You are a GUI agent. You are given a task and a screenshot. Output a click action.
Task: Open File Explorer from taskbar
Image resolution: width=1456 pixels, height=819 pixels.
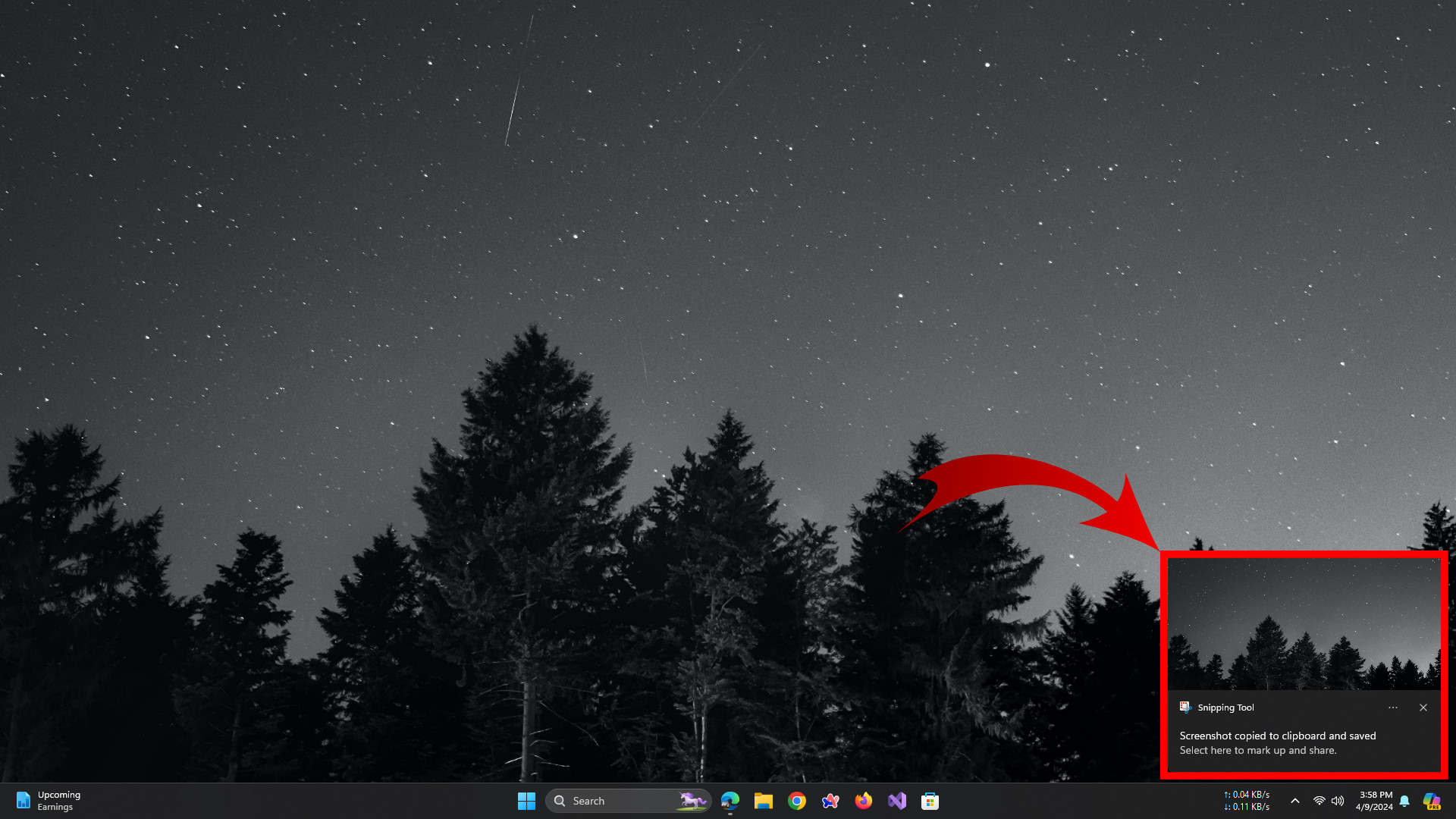point(763,801)
